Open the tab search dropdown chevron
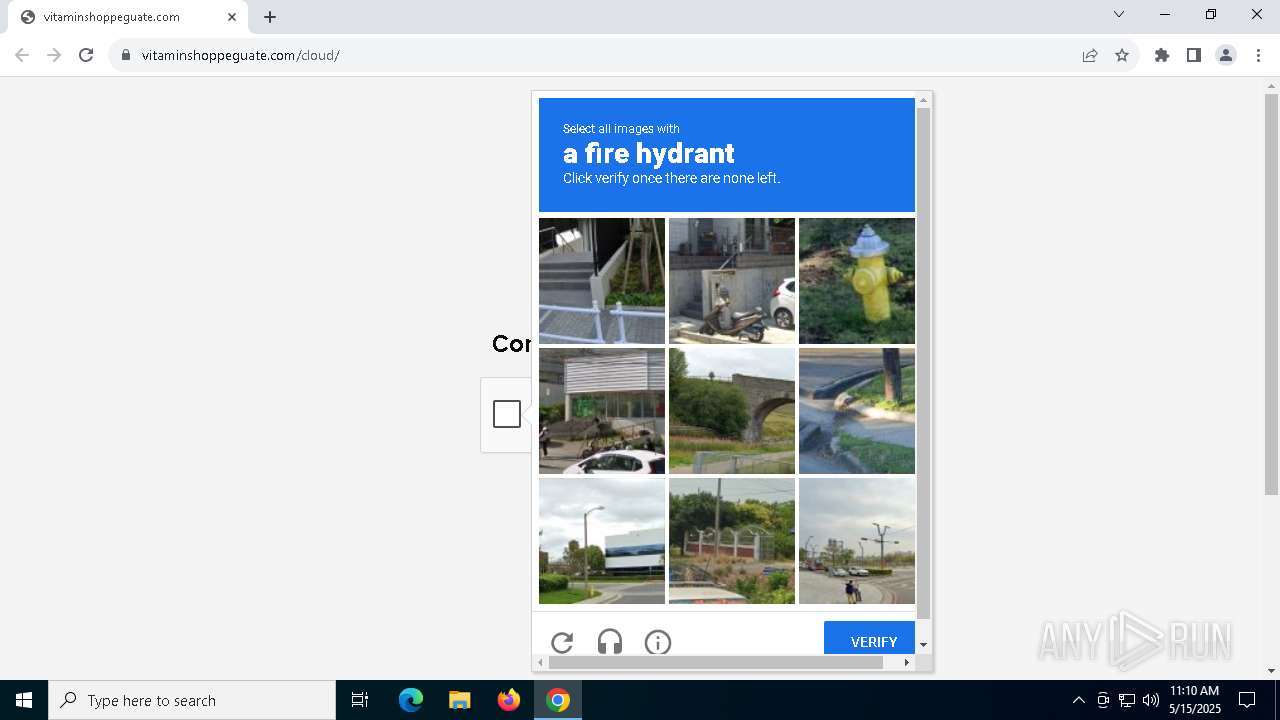1280x720 pixels. [x=1119, y=14]
